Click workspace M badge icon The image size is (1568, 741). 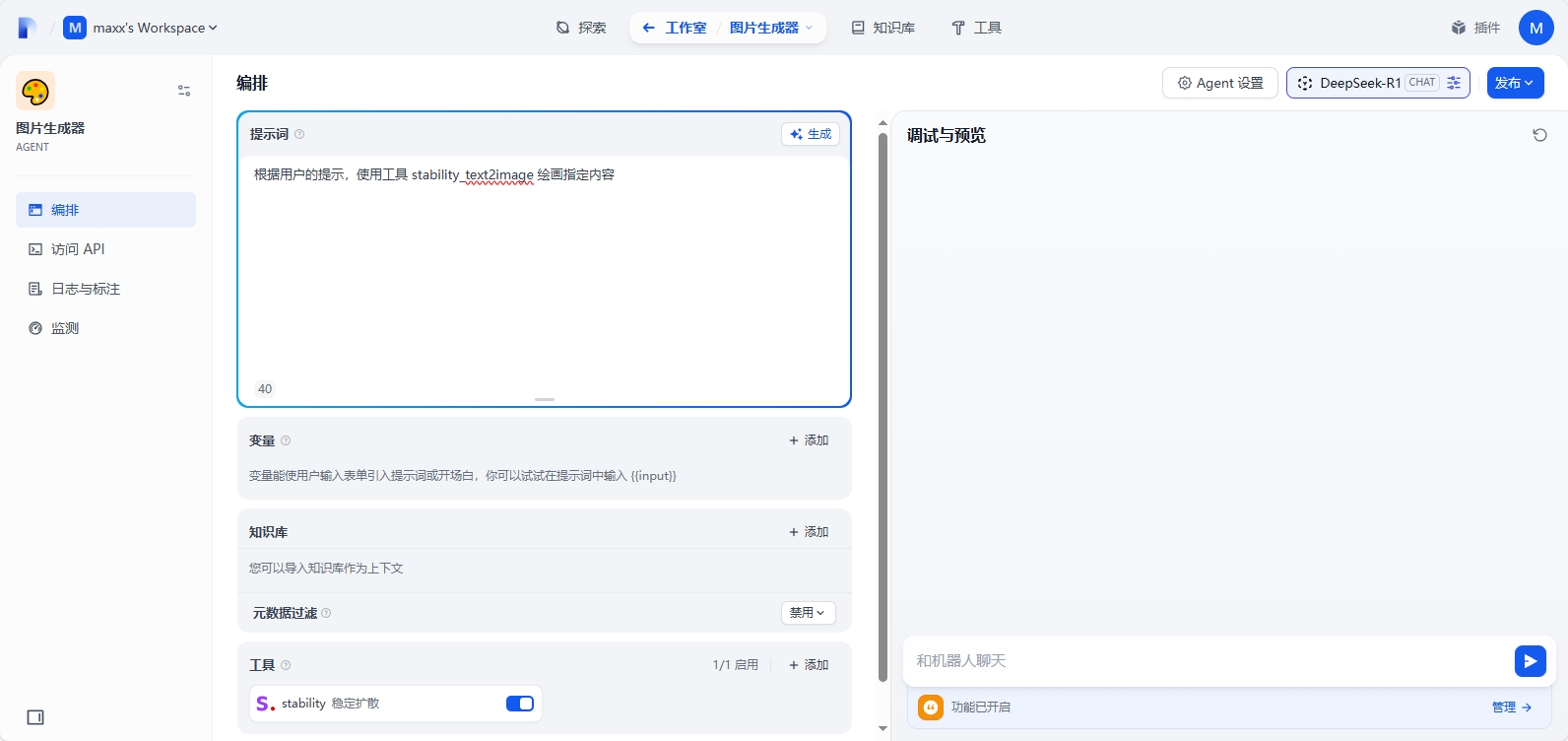pos(75,28)
